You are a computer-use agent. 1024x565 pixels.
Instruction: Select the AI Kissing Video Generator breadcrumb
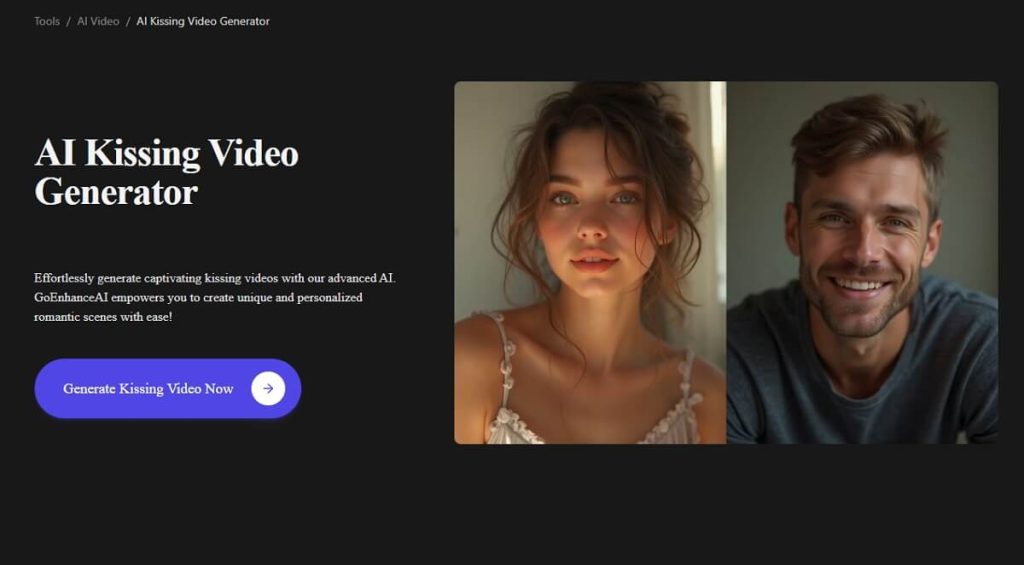(x=203, y=22)
